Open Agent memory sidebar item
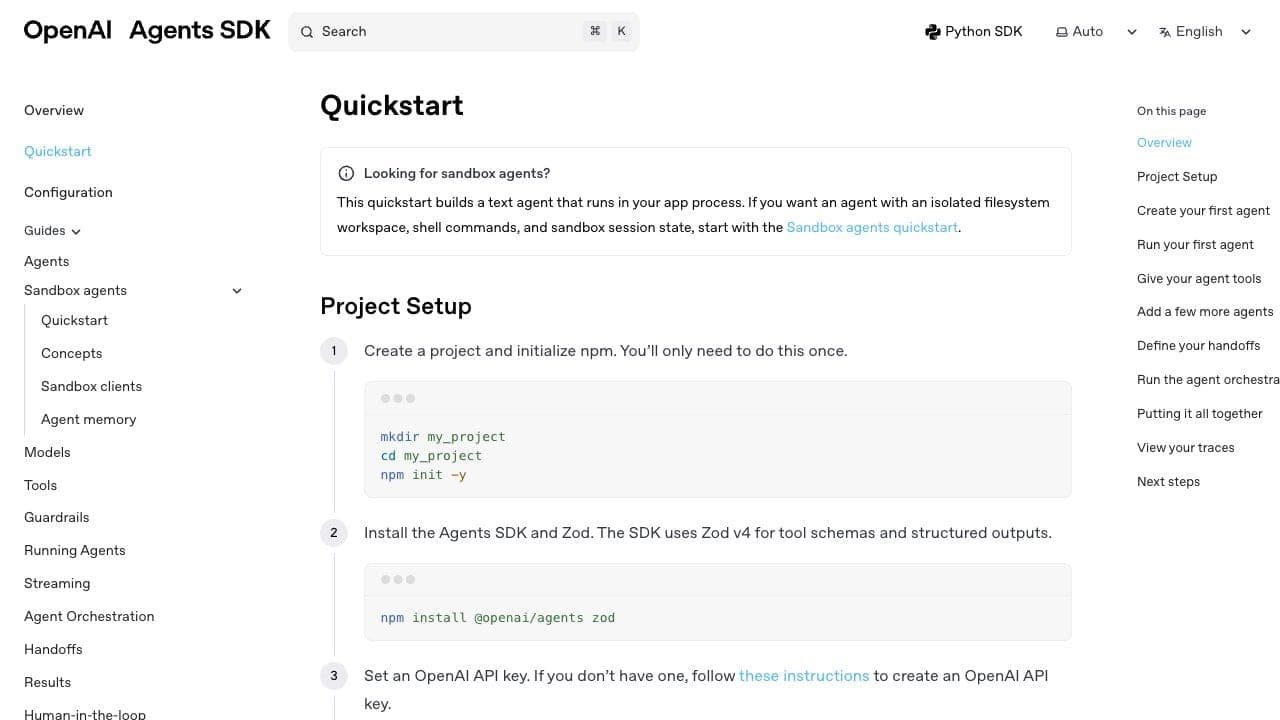1280x720 pixels. [x=89, y=420]
